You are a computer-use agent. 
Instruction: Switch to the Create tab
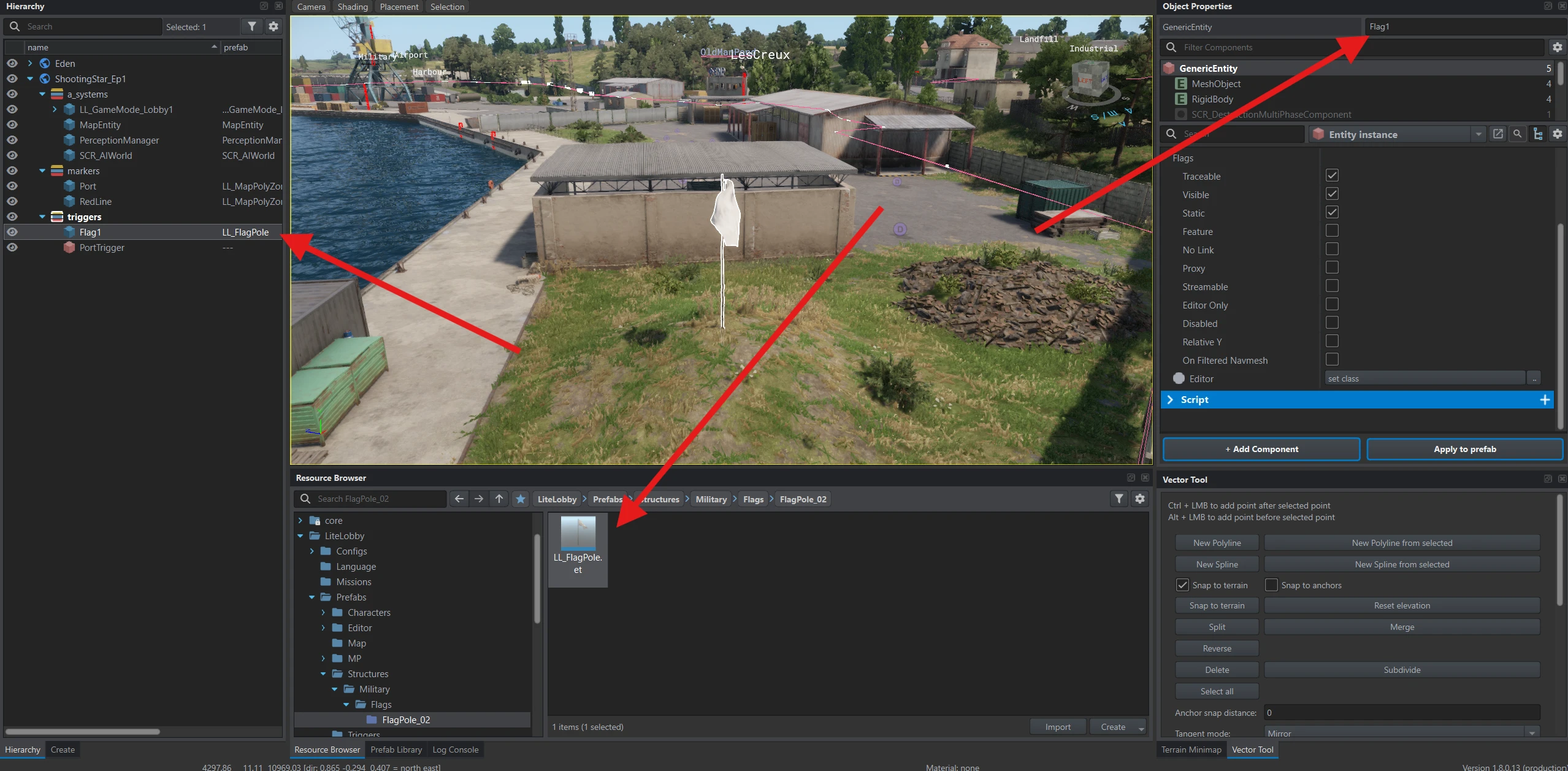tap(63, 750)
